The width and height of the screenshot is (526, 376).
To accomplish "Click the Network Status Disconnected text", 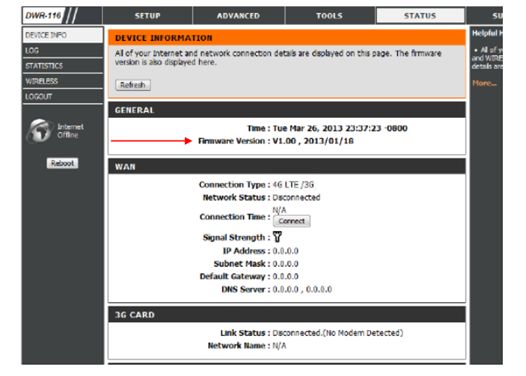I will (296, 198).
